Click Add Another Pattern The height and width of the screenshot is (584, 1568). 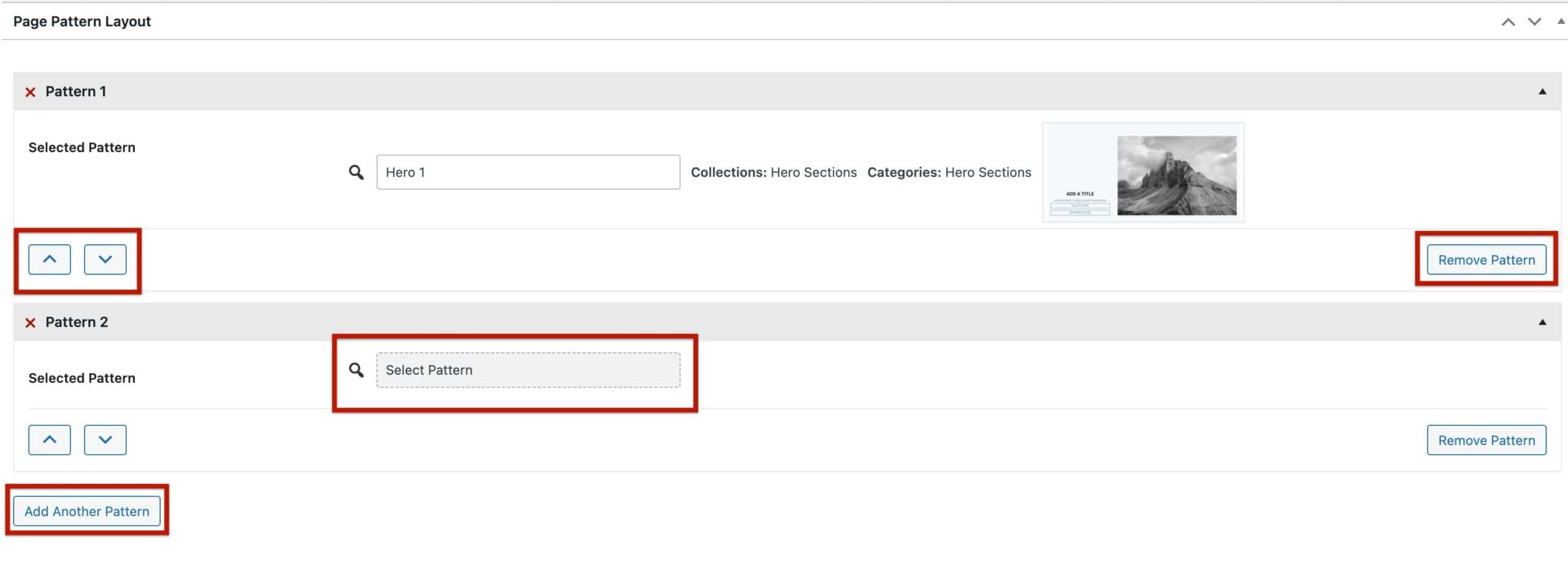(87, 511)
